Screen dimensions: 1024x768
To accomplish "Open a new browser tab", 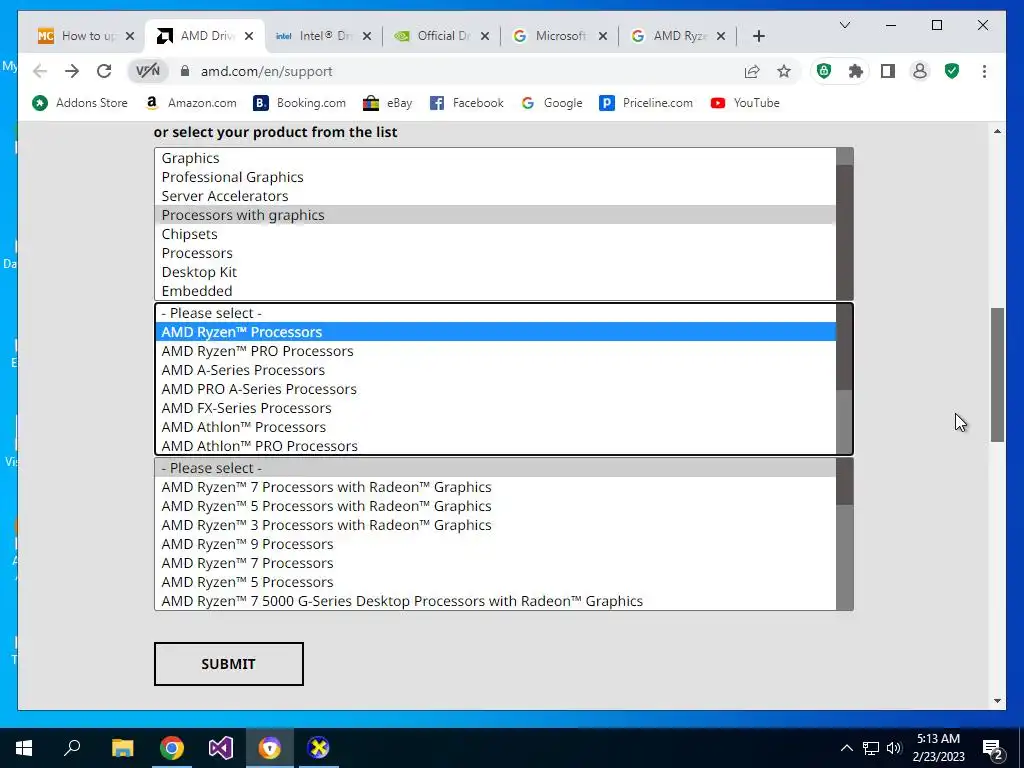I will click(758, 36).
